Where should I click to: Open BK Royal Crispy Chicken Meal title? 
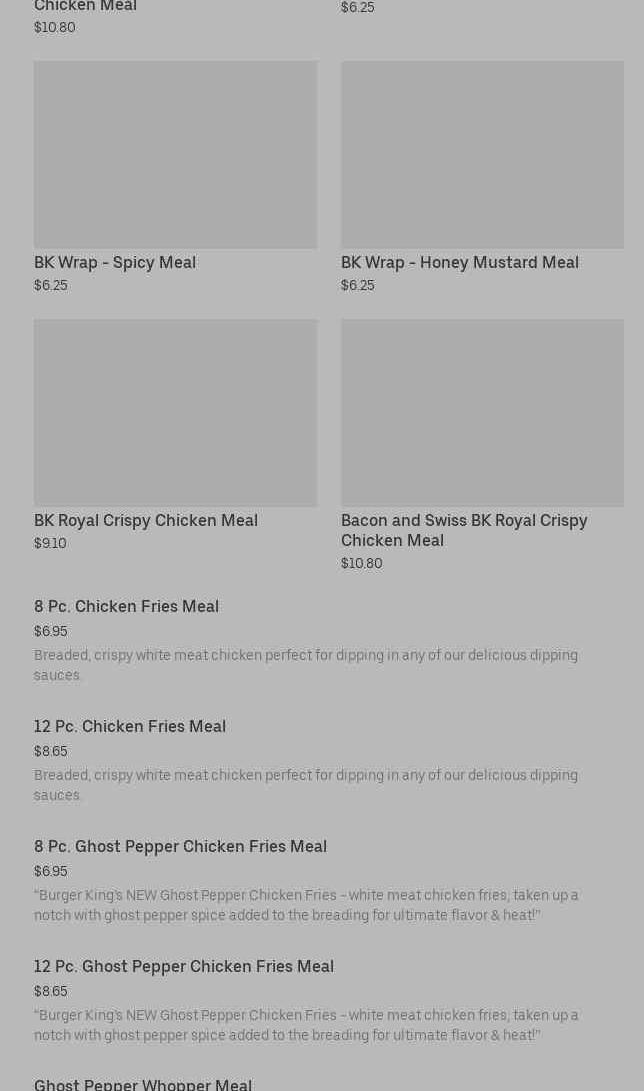point(146,520)
